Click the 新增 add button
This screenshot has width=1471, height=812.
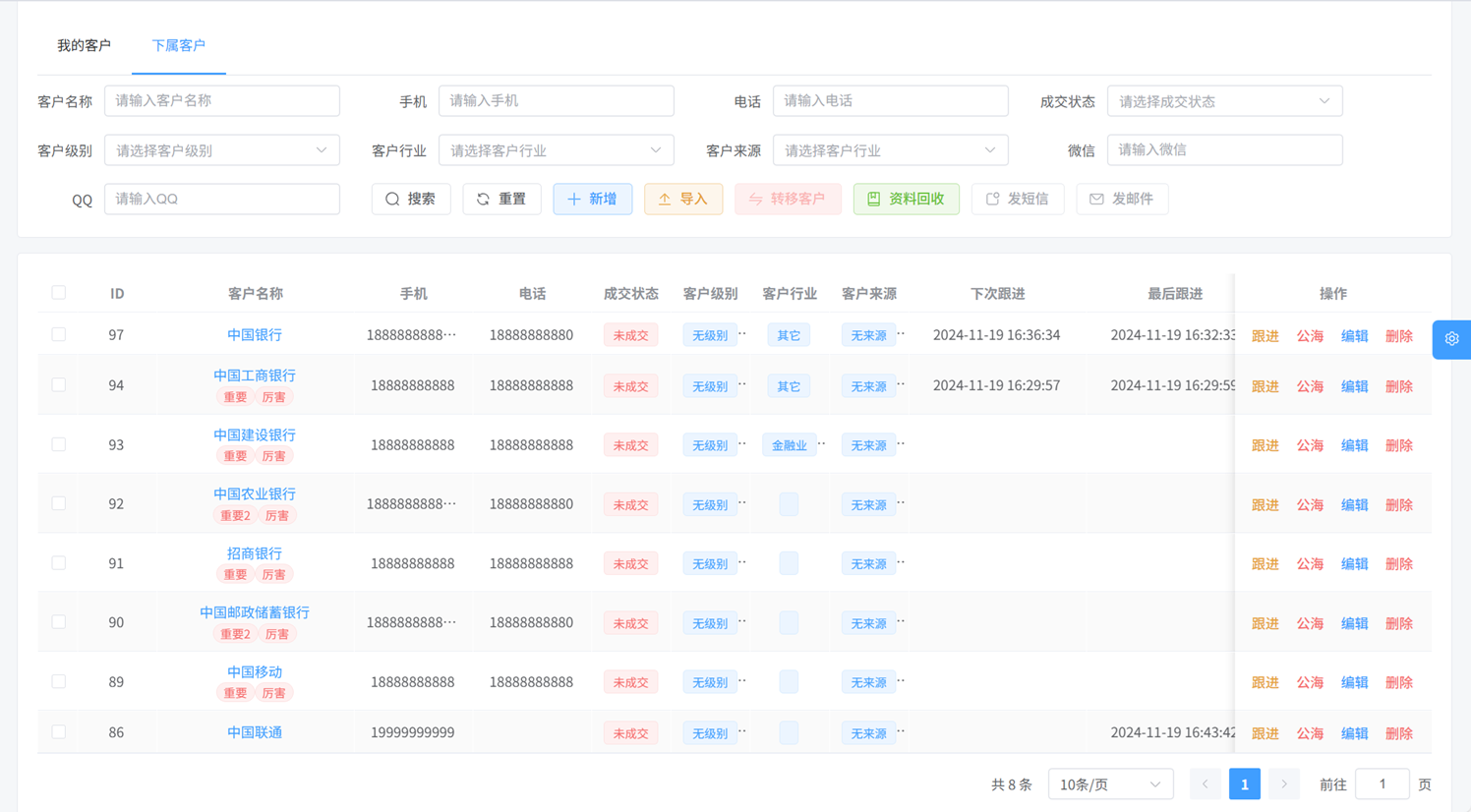593,199
